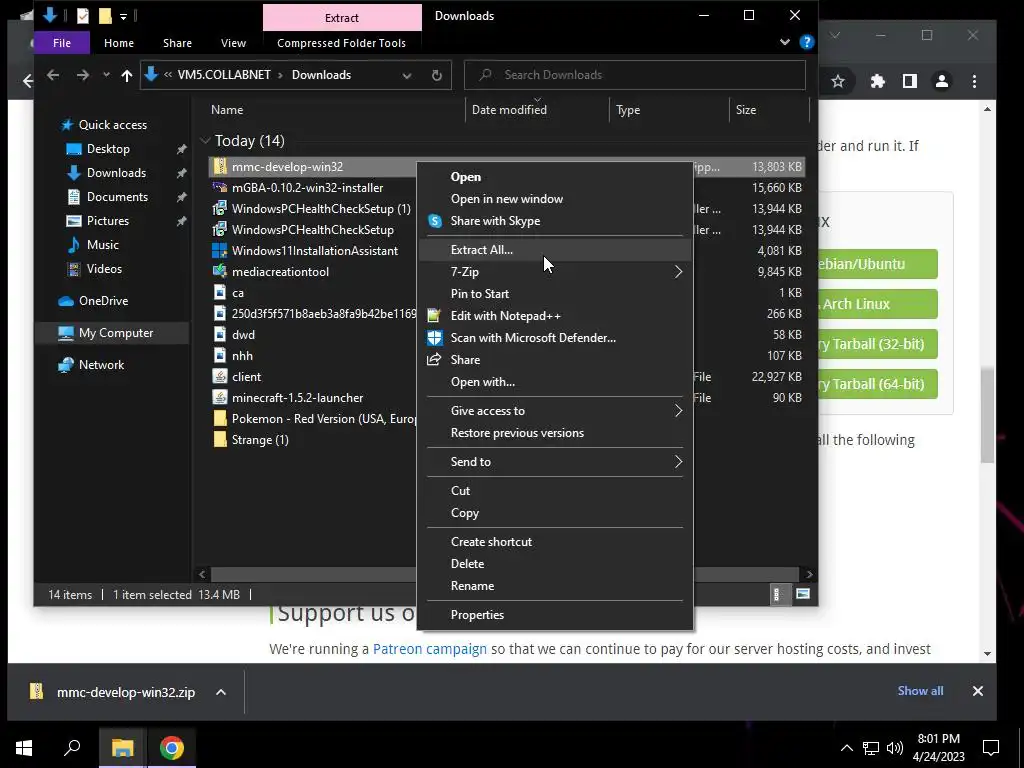This screenshot has height=768, width=1024.
Task: Click Debian/Ubuntu download button in Chrome
Action: point(877,264)
